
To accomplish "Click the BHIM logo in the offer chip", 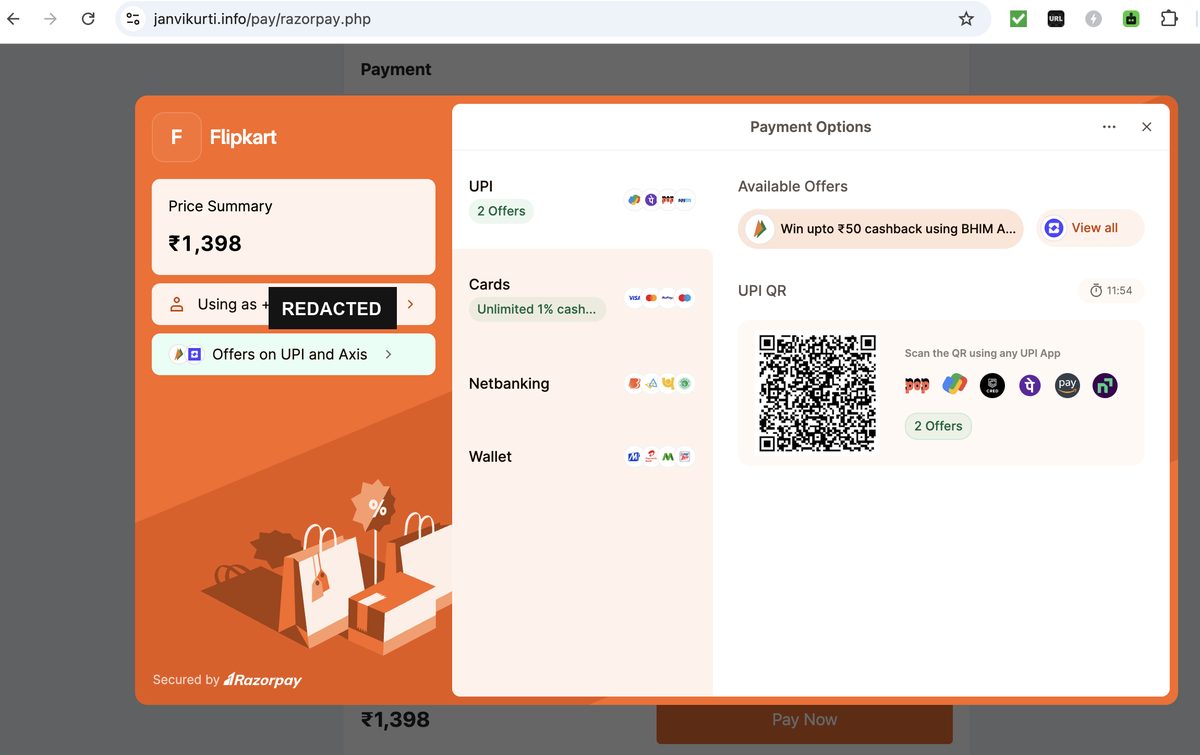I will click(x=760, y=229).
